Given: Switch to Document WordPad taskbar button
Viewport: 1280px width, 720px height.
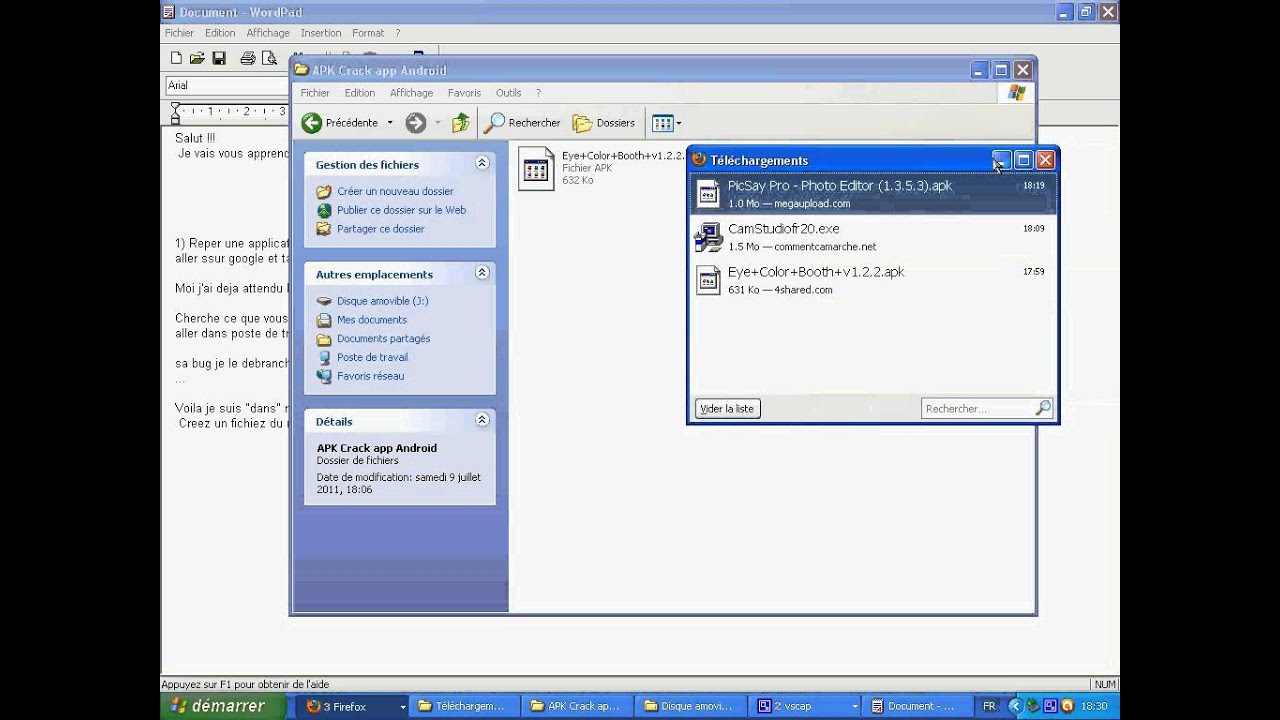Looking at the screenshot, I should click(x=919, y=706).
